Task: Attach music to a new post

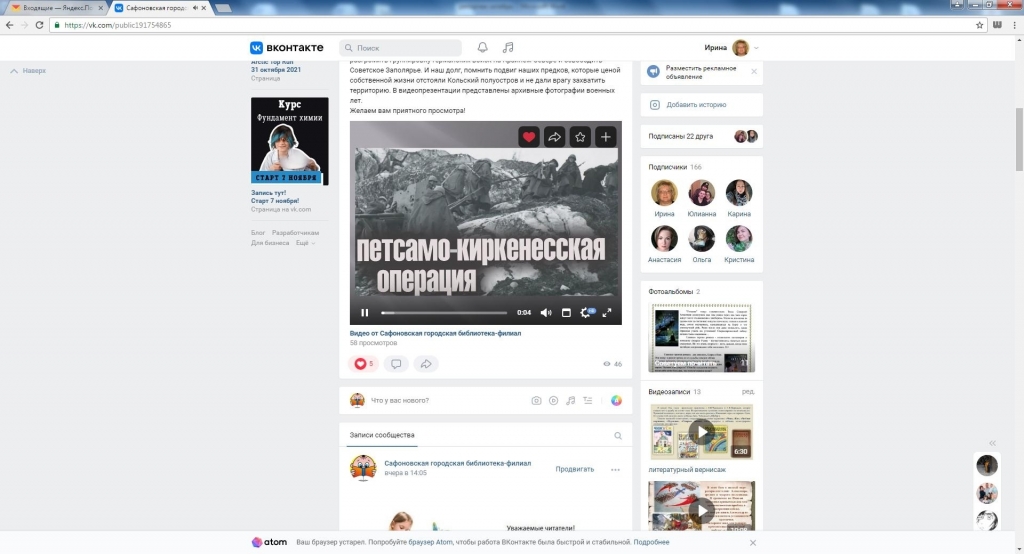Action: 570,400
